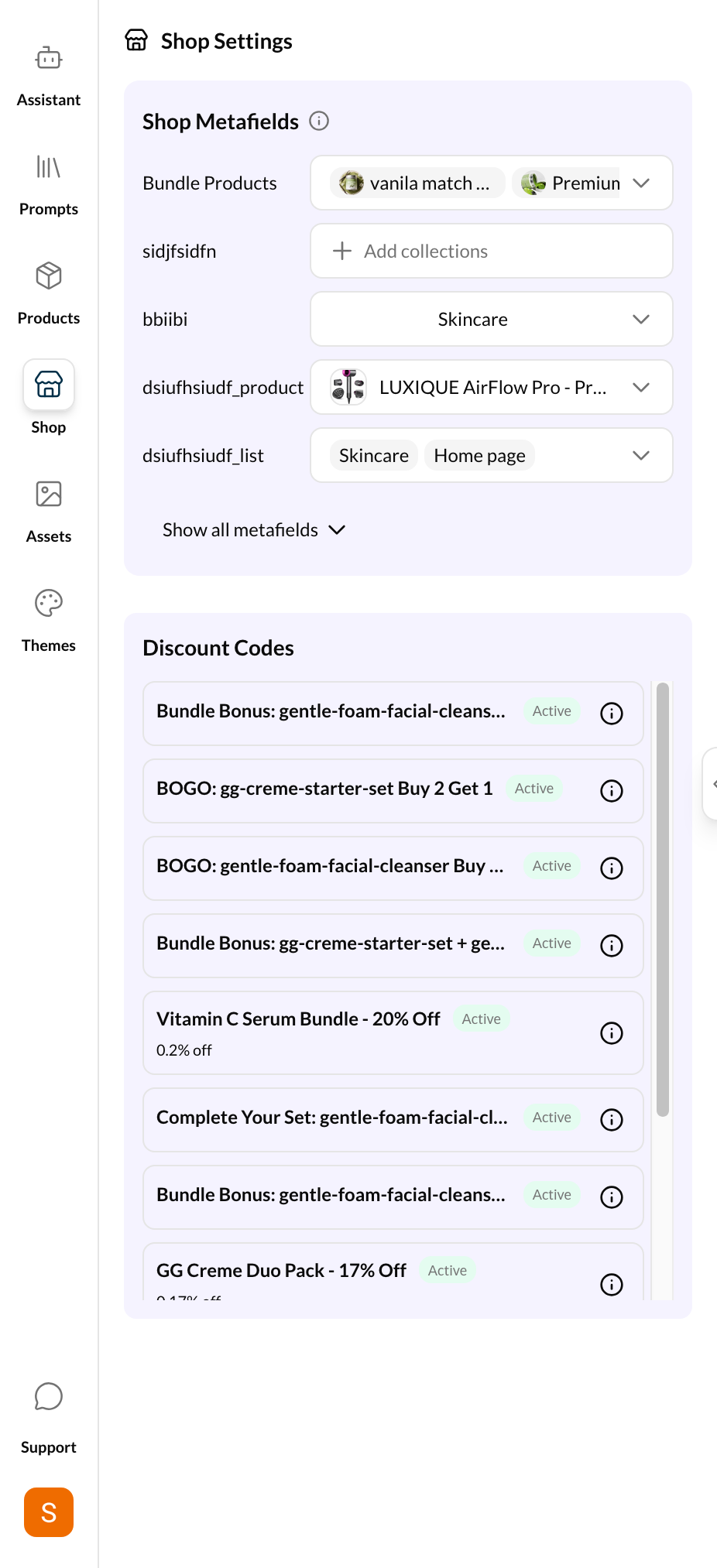Click the orange S account avatar
This screenshot has height=1568, width=717.
click(x=49, y=1512)
